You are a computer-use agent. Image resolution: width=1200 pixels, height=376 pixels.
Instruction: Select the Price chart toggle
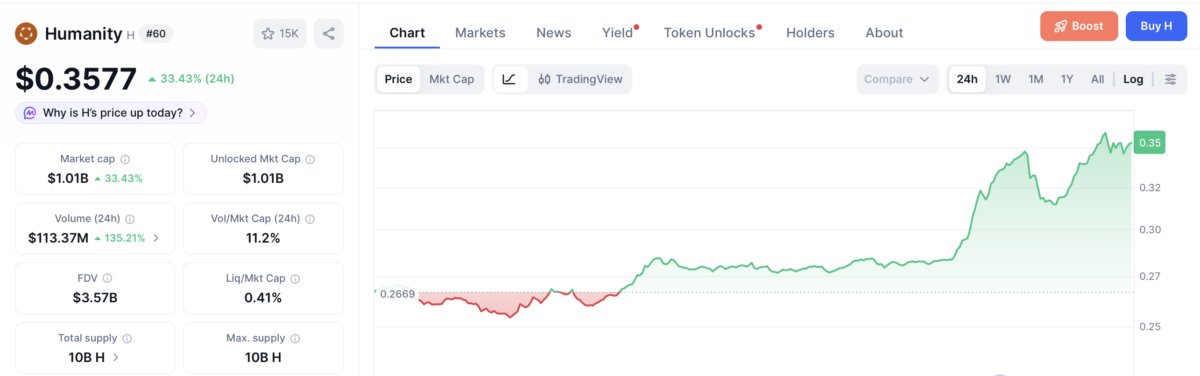coord(398,79)
